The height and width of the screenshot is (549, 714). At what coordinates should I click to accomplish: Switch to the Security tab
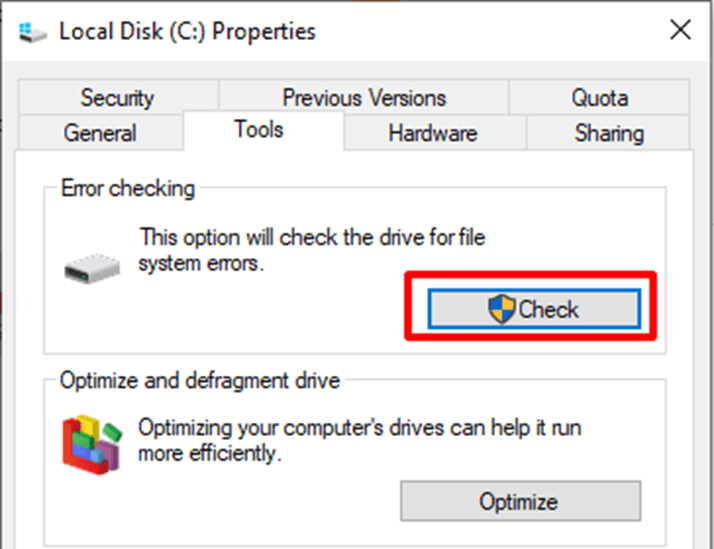click(117, 98)
